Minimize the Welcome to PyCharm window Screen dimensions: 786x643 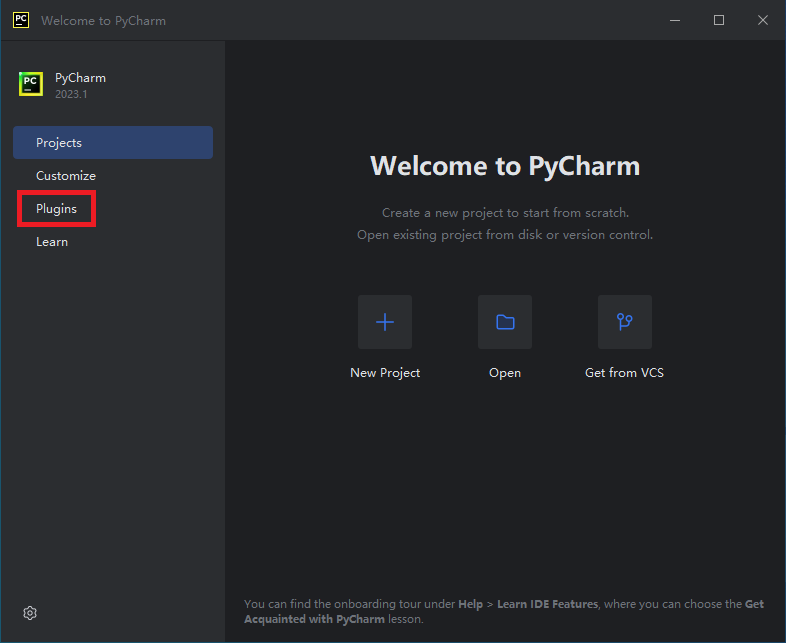[x=675, y=20]
